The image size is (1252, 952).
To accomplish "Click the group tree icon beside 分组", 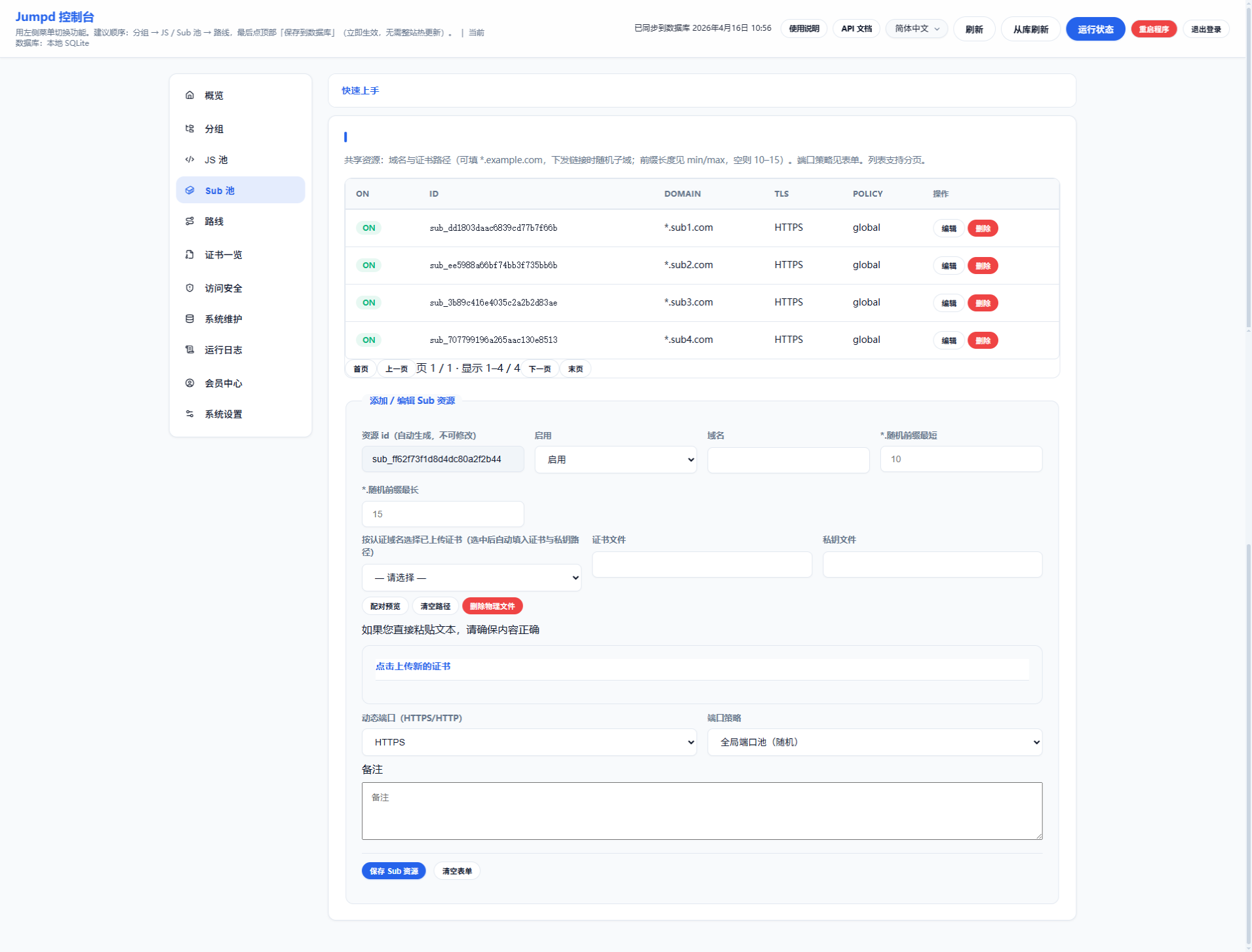I will point(189,129).
